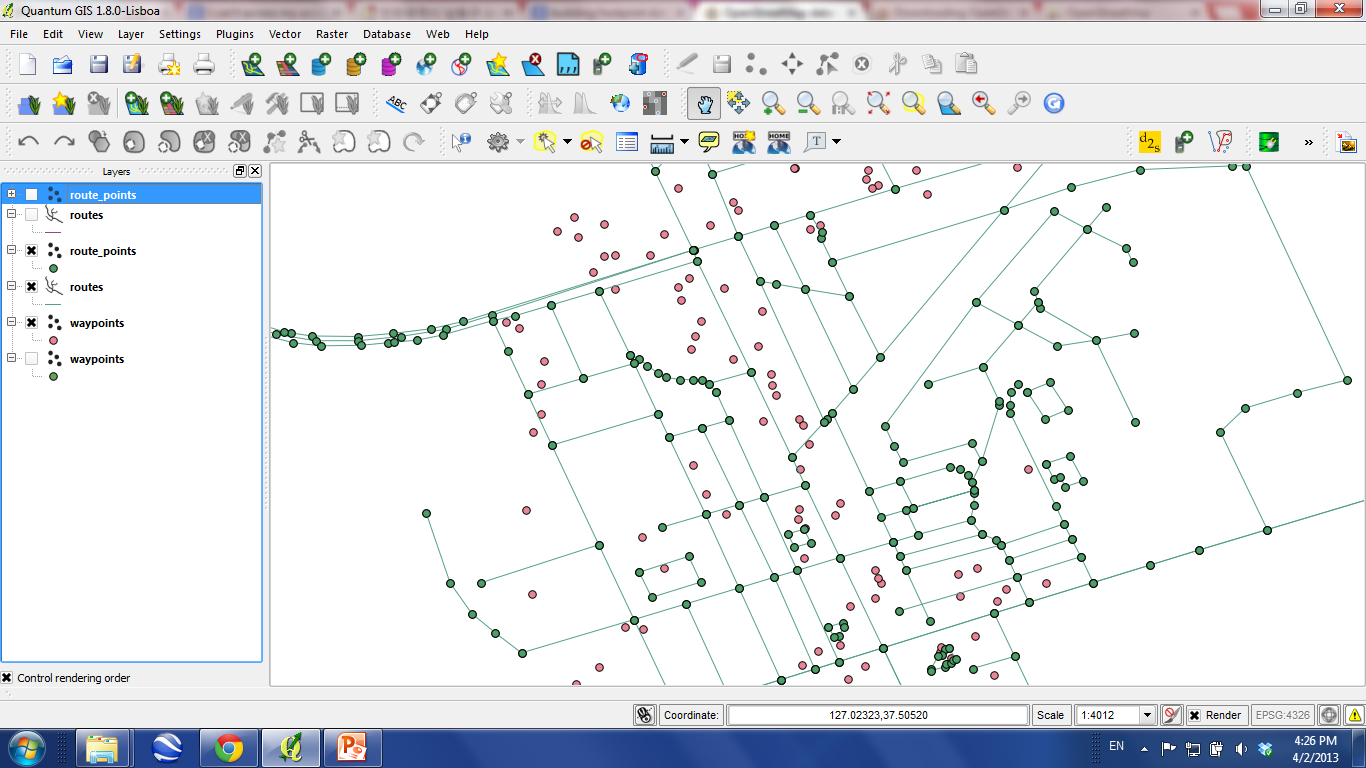This screenshot has width=1366, height=768.
Task: Toggle Control rendering order checkbox
Action: [x=7, y=678]
